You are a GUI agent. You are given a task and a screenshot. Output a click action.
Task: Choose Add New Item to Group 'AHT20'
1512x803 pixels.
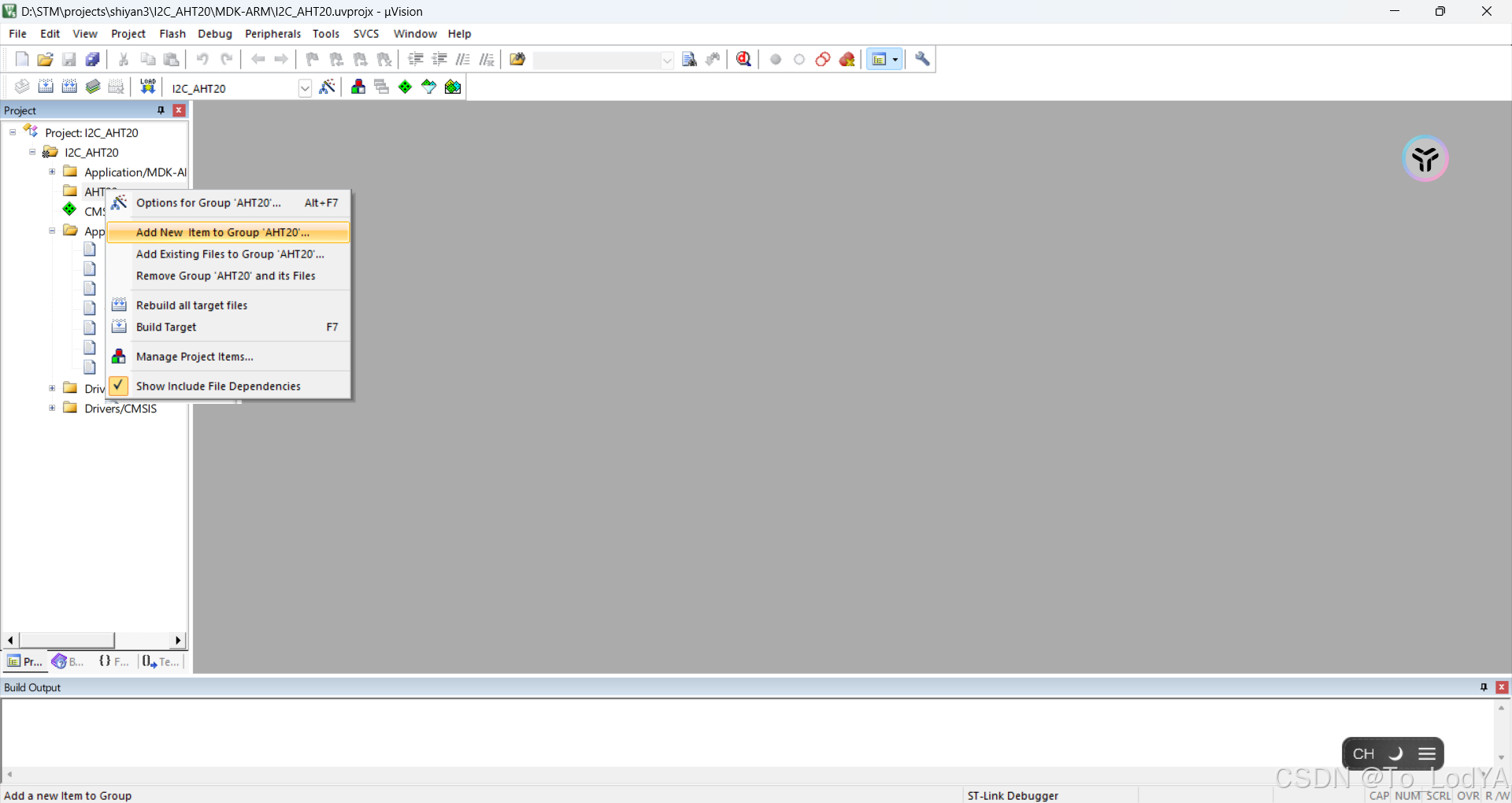[228, 232]
